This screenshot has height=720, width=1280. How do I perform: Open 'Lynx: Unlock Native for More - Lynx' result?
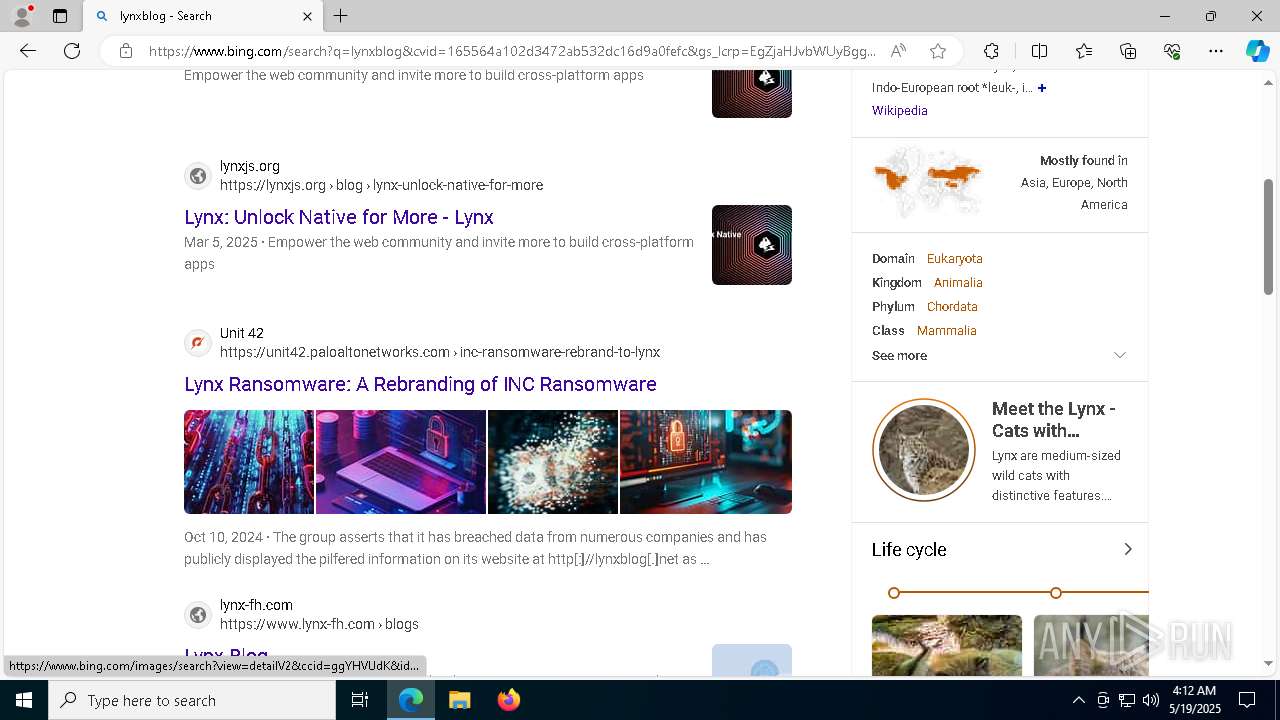339,217
